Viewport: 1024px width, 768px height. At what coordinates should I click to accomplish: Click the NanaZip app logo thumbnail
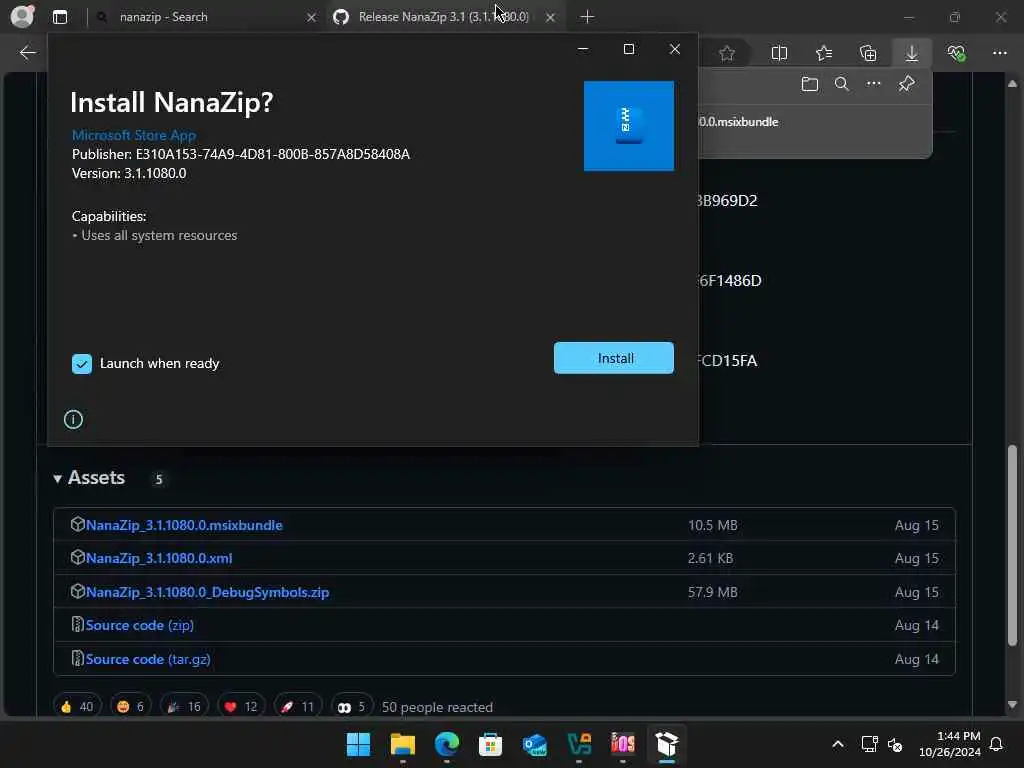click(x=628, y=126)
